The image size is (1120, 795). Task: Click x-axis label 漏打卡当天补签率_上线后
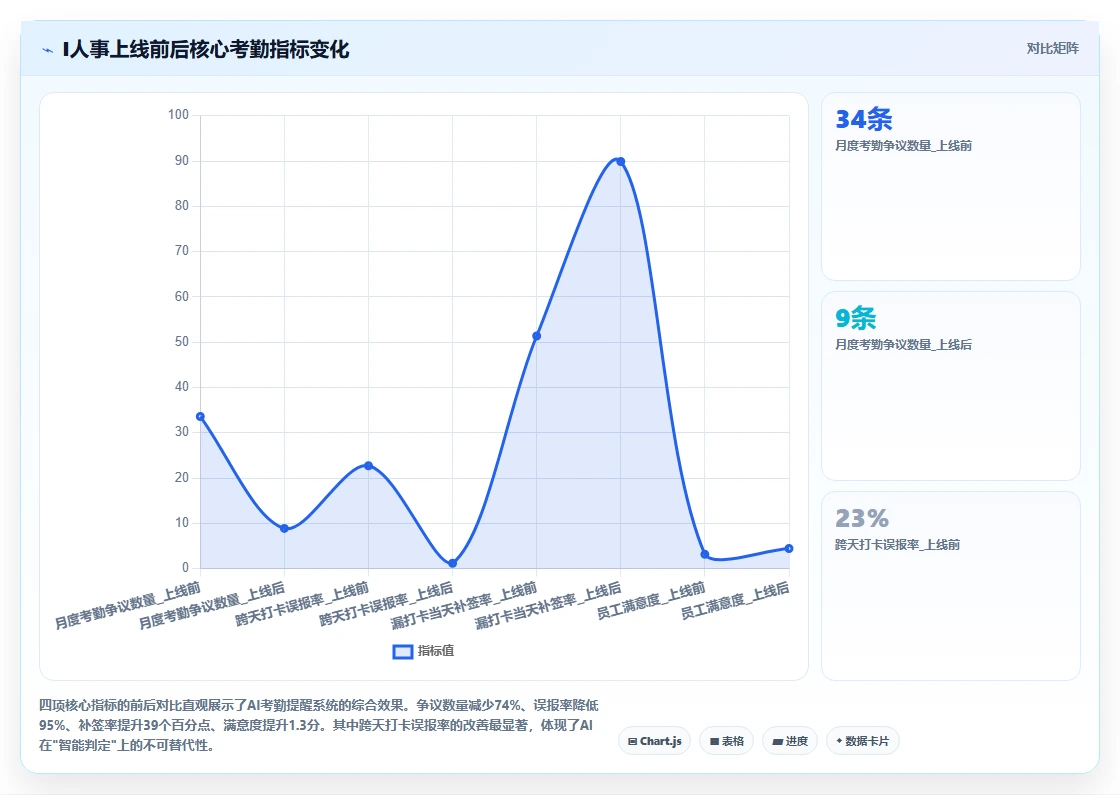click(548, 606)
